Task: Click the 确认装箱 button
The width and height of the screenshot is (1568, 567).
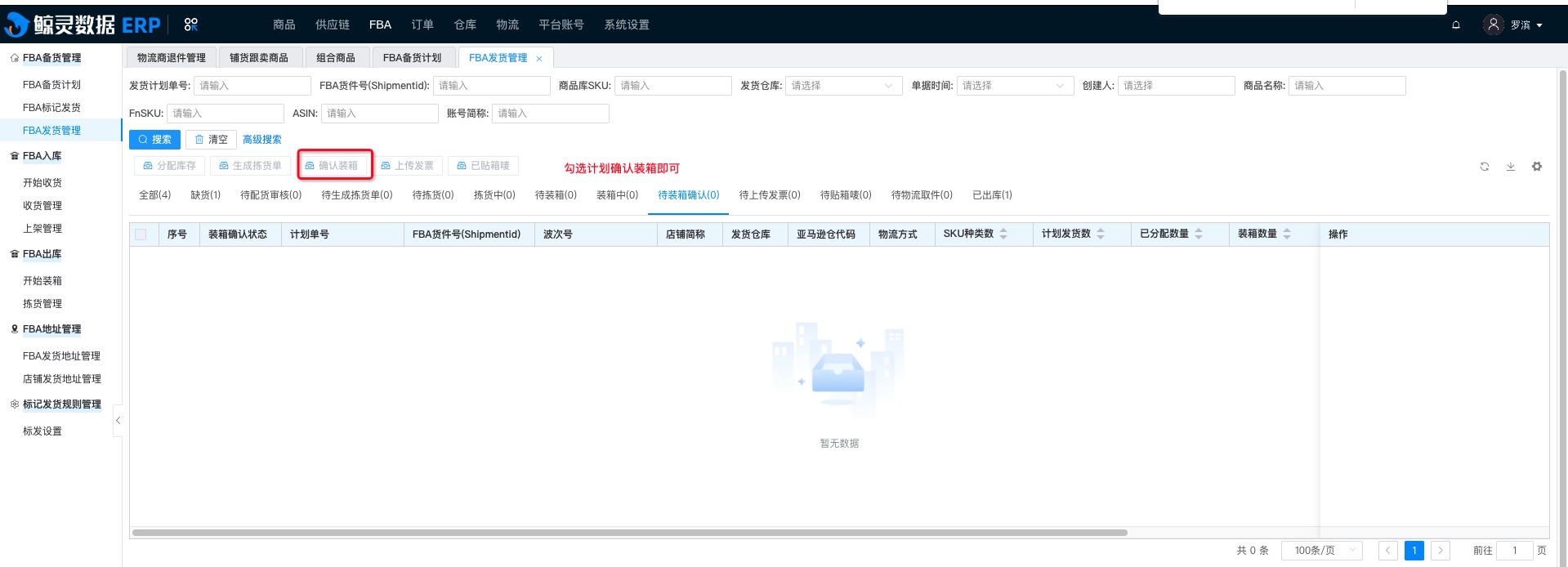Action: pos(331,166)
